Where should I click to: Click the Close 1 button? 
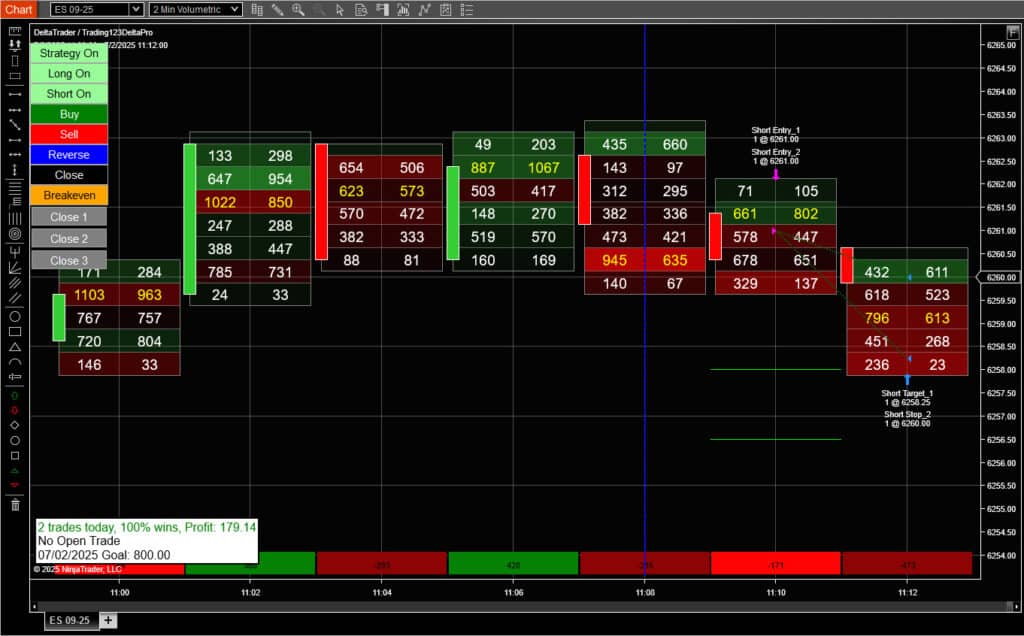click(x=69, y=217)
